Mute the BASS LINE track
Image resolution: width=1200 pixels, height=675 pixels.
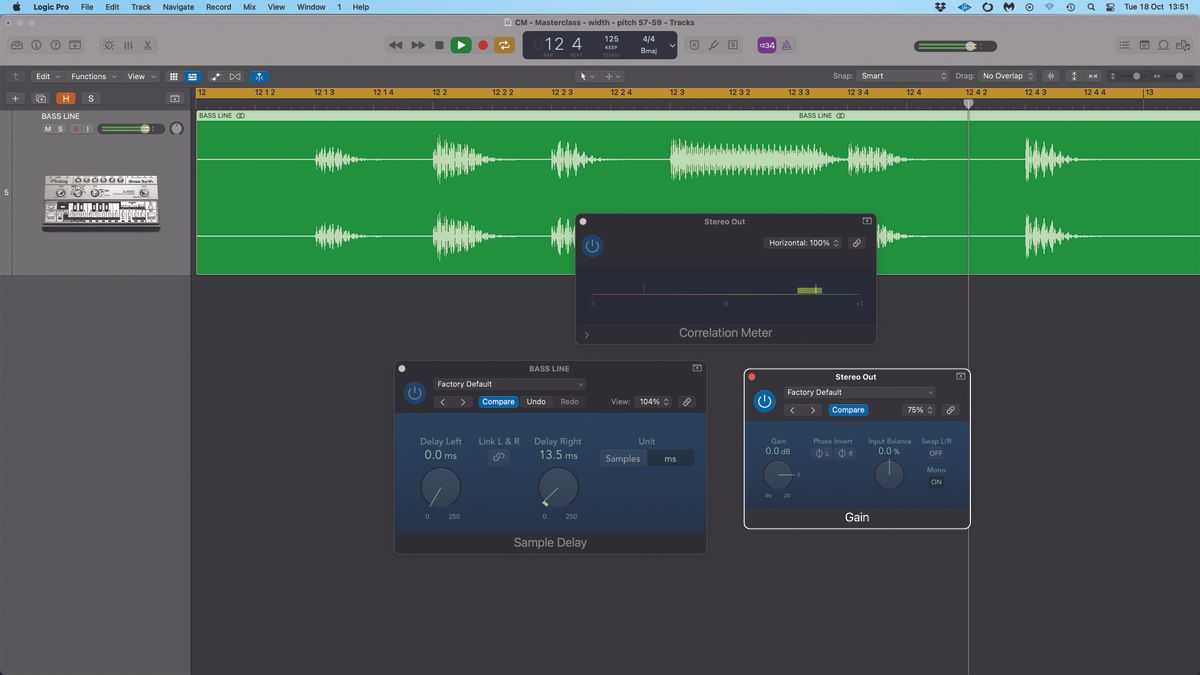[x=46, y=128]
